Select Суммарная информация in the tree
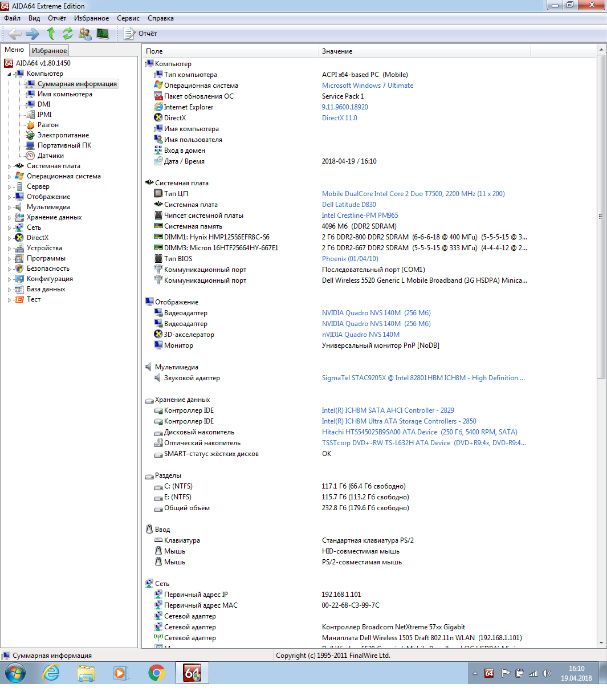The width and height of the screenshot is (607, 700). coord(77,84)
